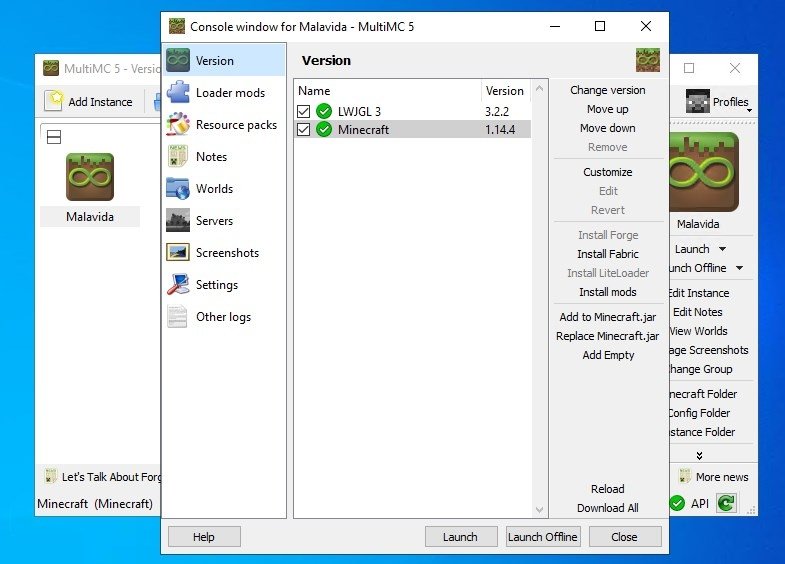Click the green refresh status icon
Screen dimensions: 785x564
tap(726, 503)
